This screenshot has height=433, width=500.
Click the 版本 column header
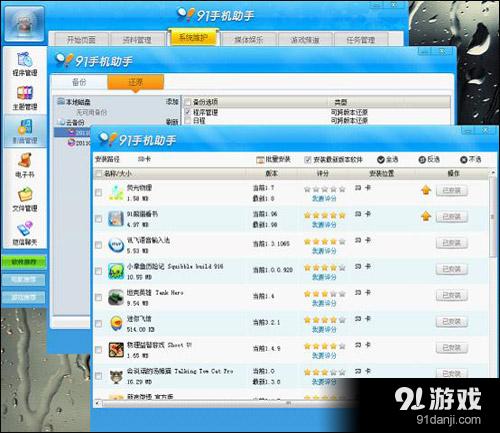pos(271,173)
